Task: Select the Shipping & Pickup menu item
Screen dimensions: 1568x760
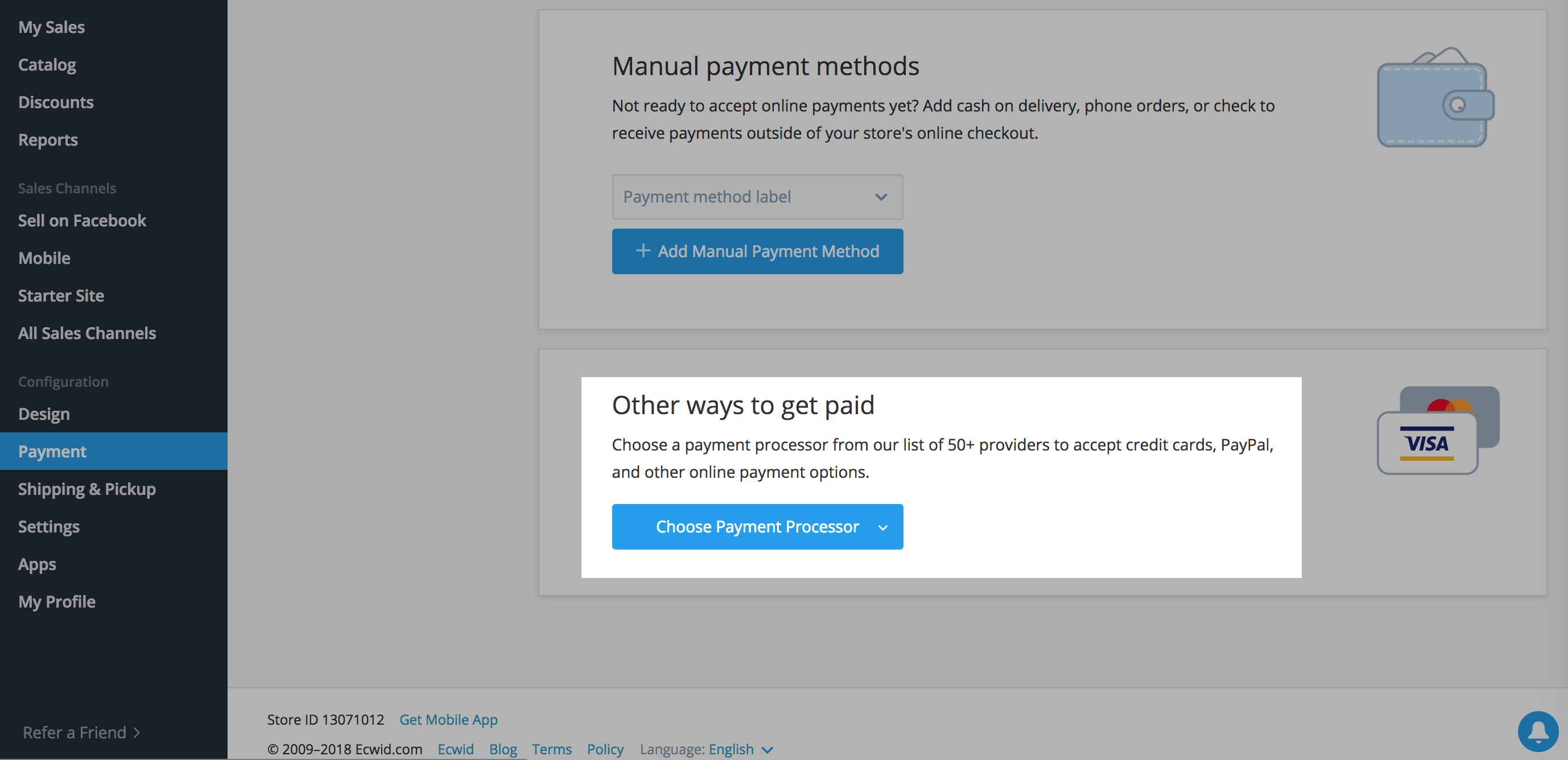Action: (86, 489)
